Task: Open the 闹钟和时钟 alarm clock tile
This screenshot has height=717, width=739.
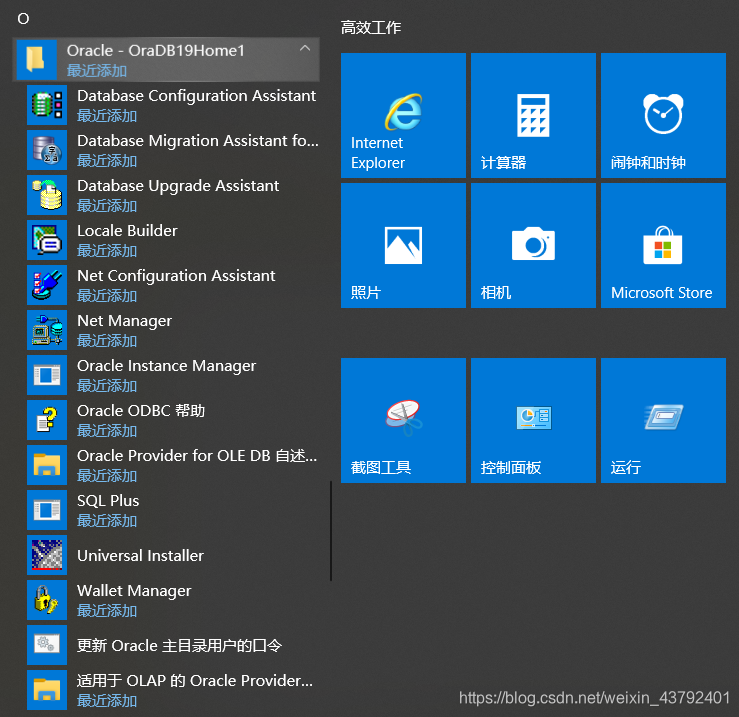Action: coord(663,115)
